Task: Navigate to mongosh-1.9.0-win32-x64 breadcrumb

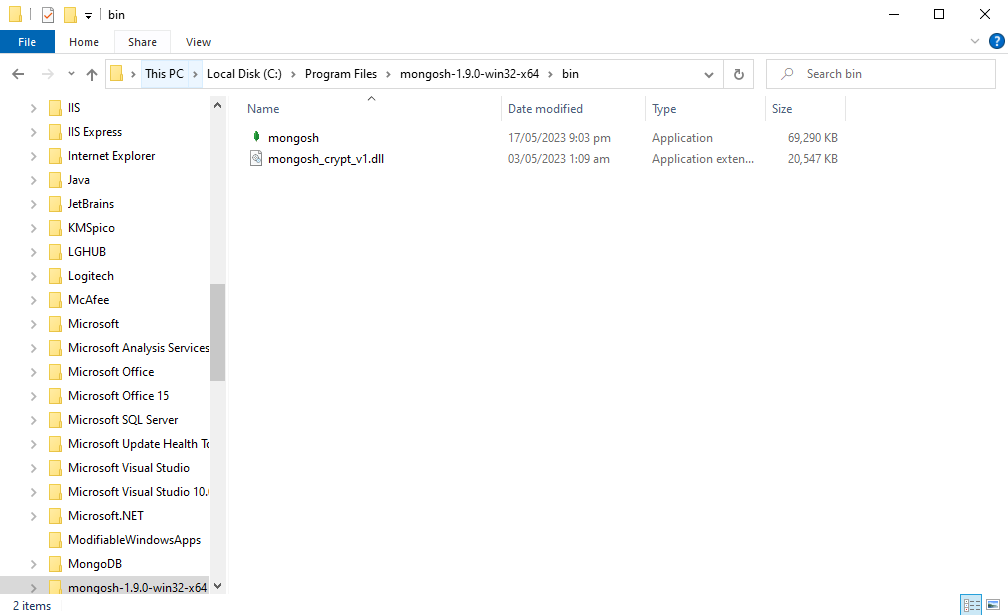Action: (469, 74)
